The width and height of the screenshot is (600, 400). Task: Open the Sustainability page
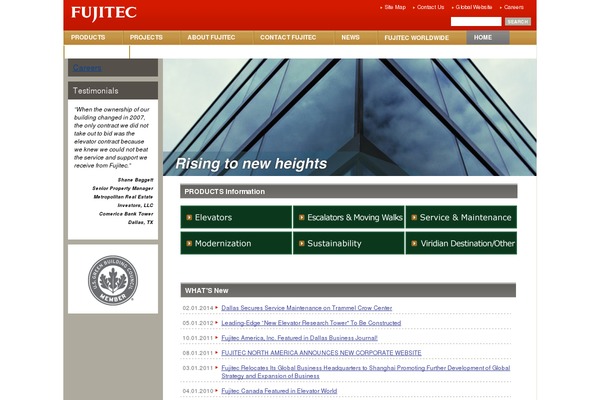click(x=349, y=243)
